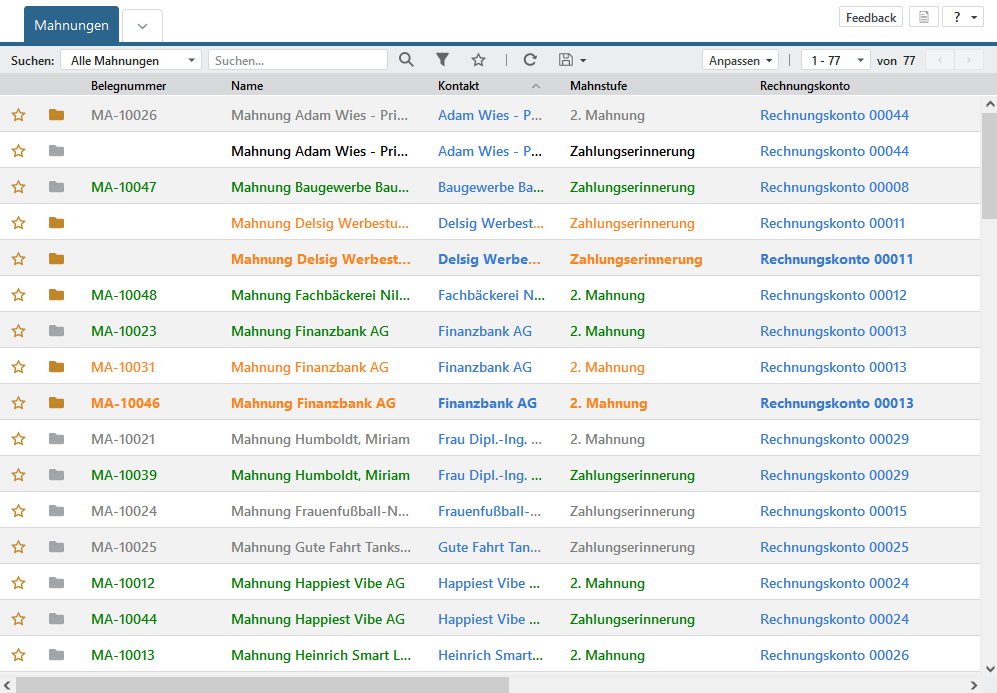Screen dimensions: 997x693
Task: Click the favorites star in the toolbar
Action: point(478,60)
